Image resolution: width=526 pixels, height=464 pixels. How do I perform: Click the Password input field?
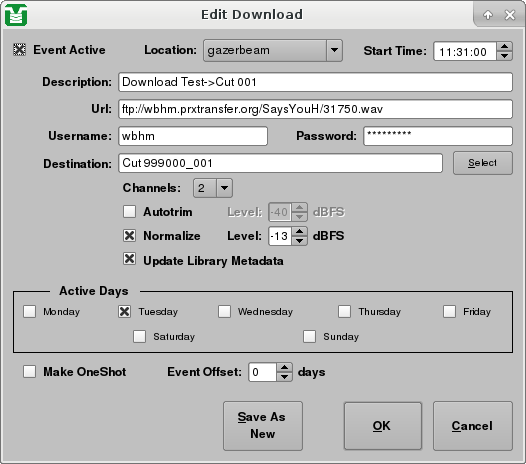pos(438,136)
